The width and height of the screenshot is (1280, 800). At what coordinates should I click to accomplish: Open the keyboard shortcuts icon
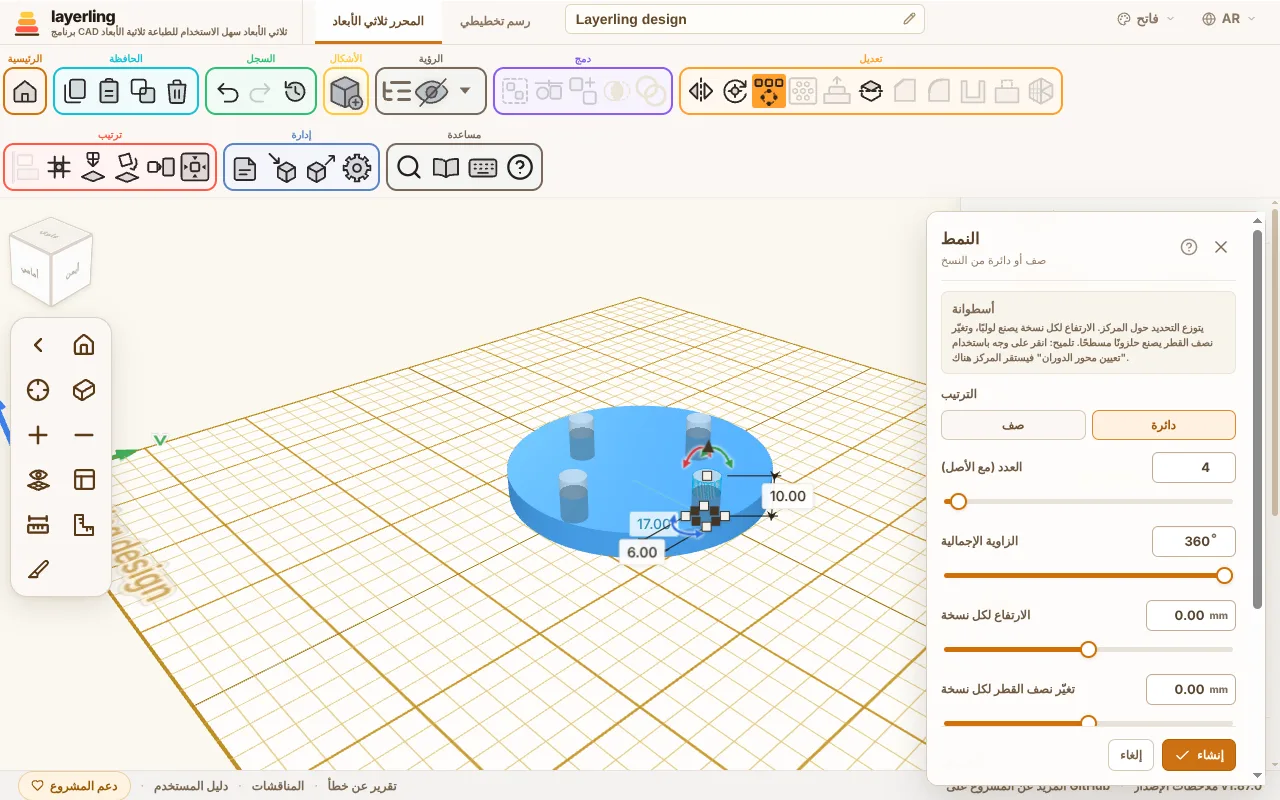[483, 168]
